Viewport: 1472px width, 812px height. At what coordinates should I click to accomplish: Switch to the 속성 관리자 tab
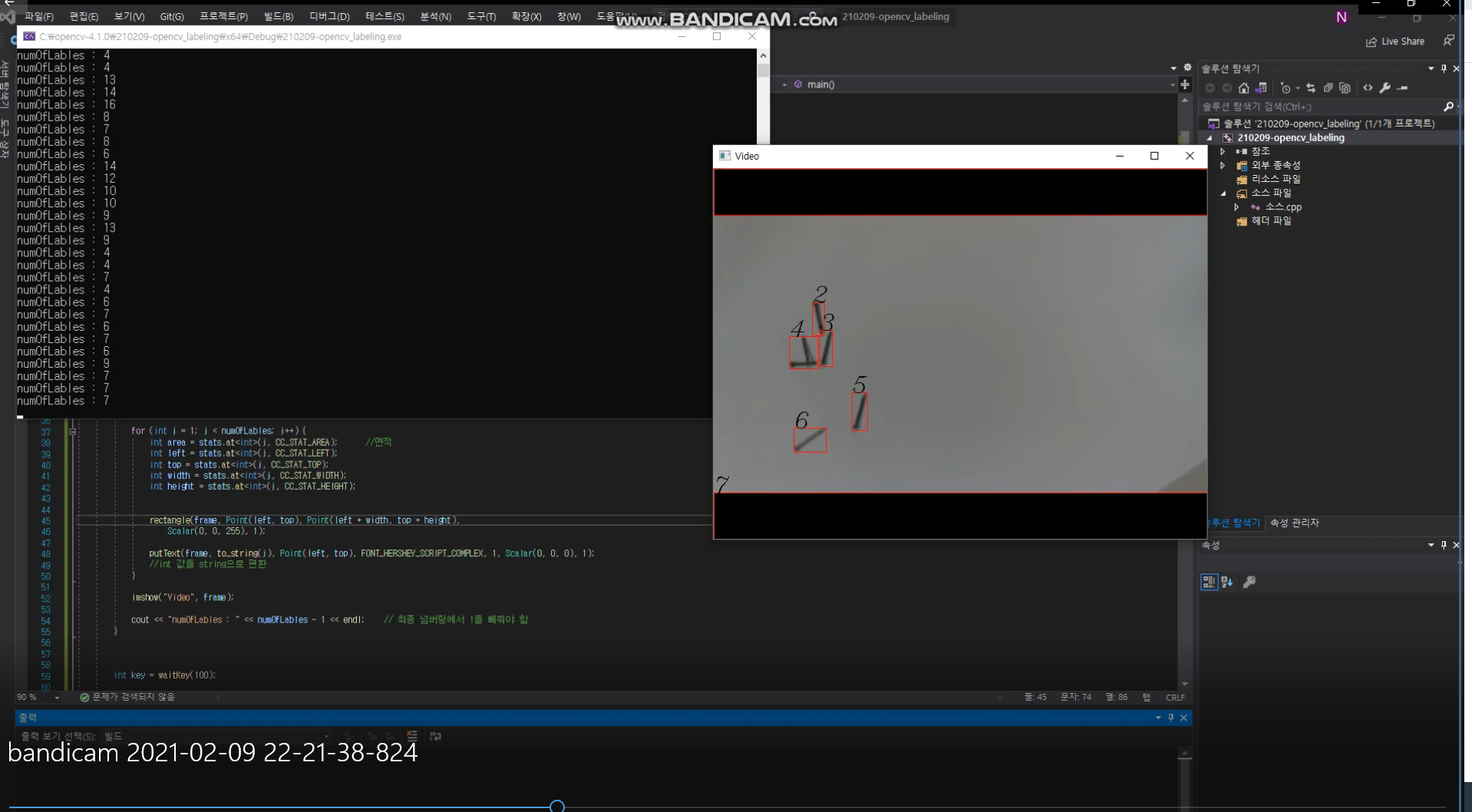pyautogui.click(x=1294, y=523)
